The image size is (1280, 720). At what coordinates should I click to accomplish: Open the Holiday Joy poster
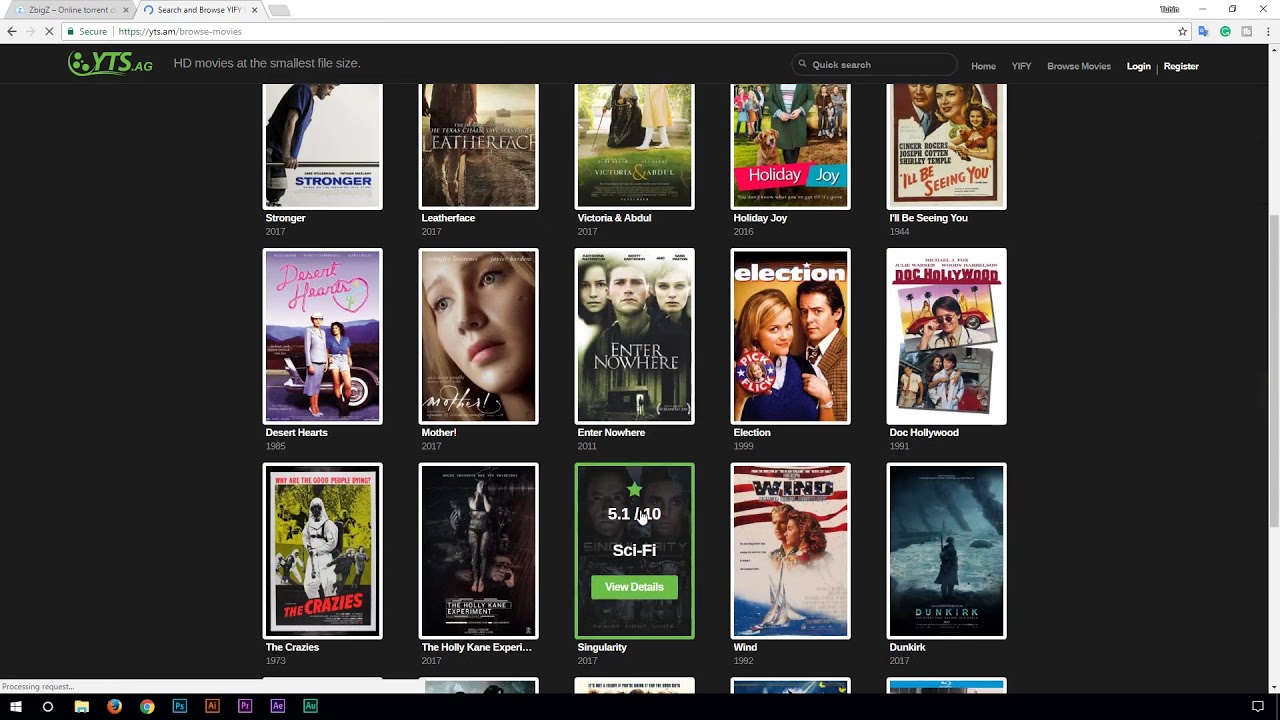click(790, 146)
